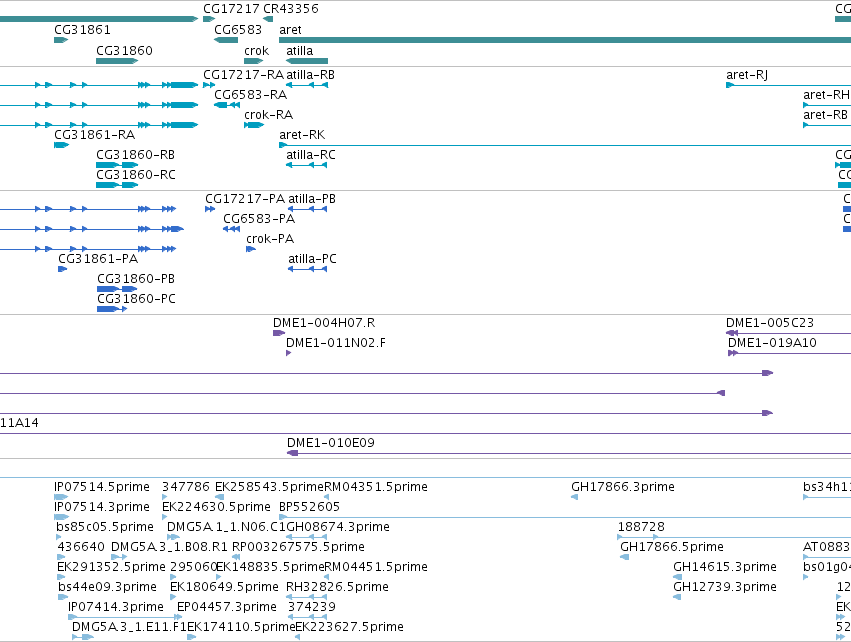Select protein CG17217-PA
The width and height of the screenshot is (851, 642).
[210, 209]
